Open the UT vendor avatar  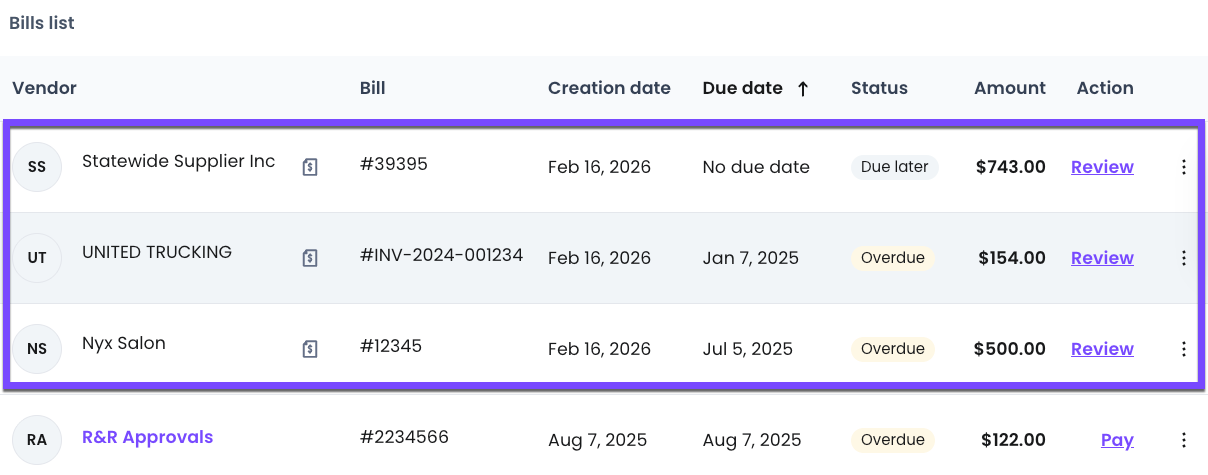pos(37,258)
